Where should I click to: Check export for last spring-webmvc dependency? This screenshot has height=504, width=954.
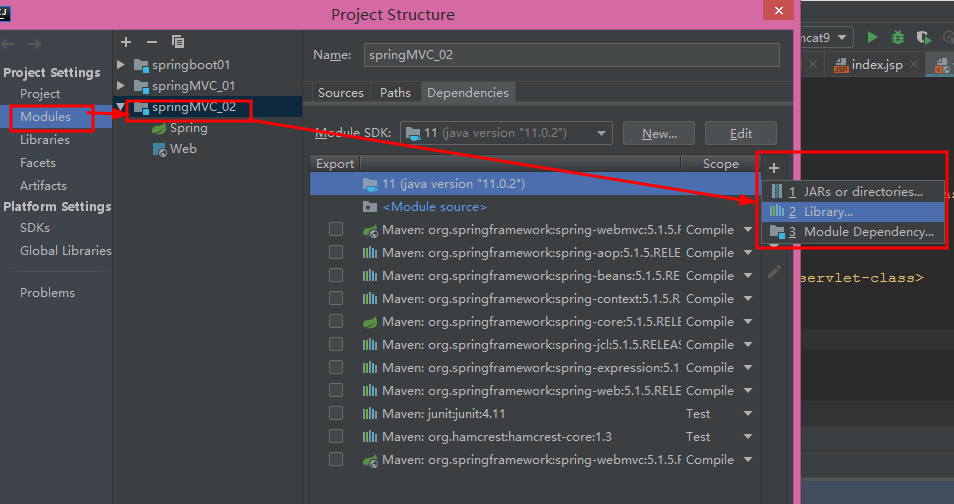click(x=336, y=460)
